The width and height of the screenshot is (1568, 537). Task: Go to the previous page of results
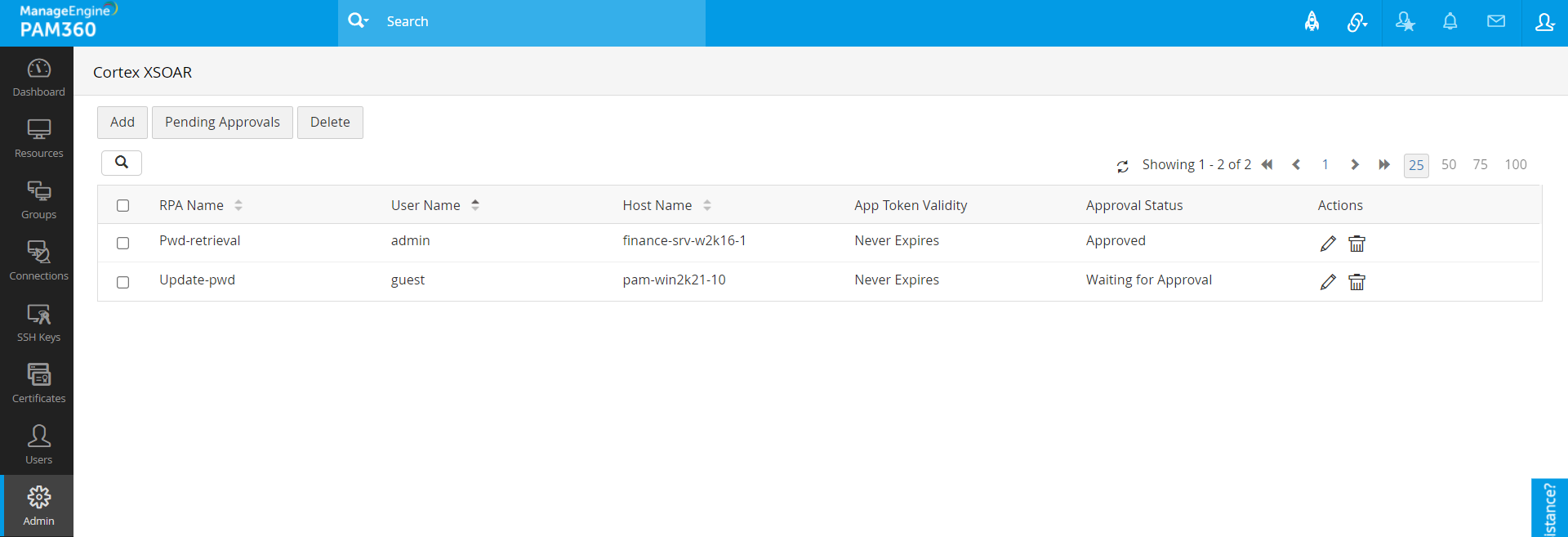[x=1296, y=164]
